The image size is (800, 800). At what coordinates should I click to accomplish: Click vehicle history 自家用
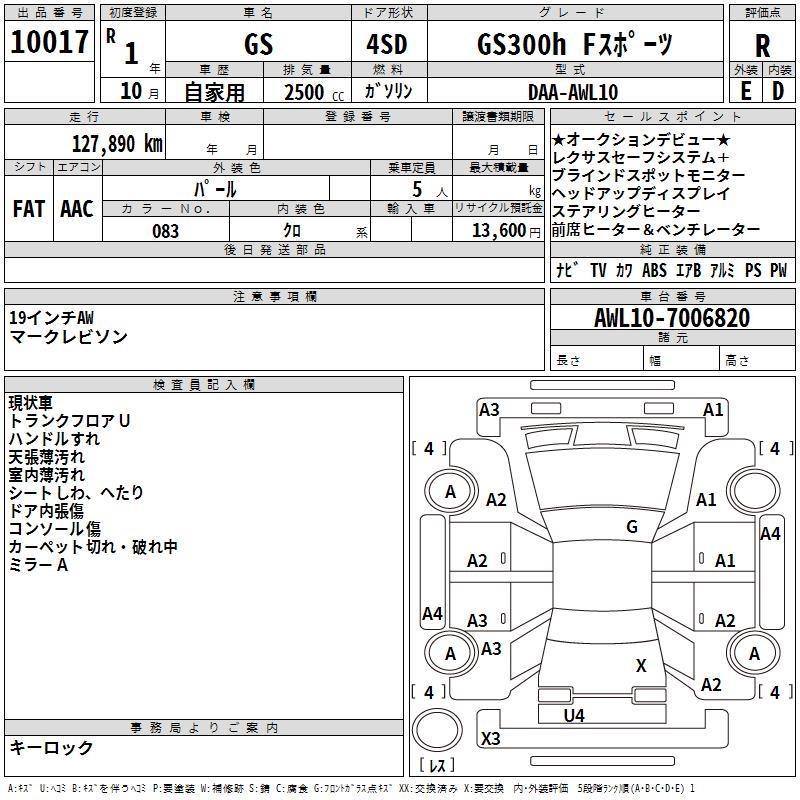point(214,92)
